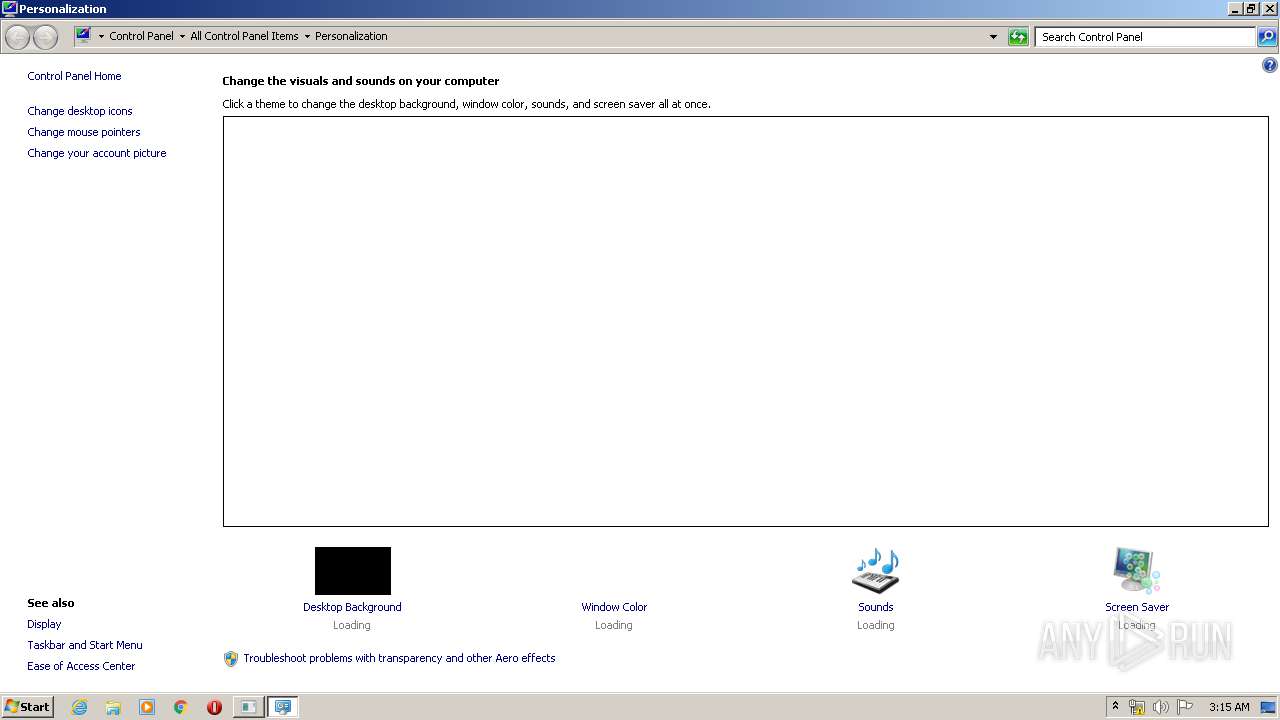Click the Aero troubleshoot shield icon

click(231, 658)
